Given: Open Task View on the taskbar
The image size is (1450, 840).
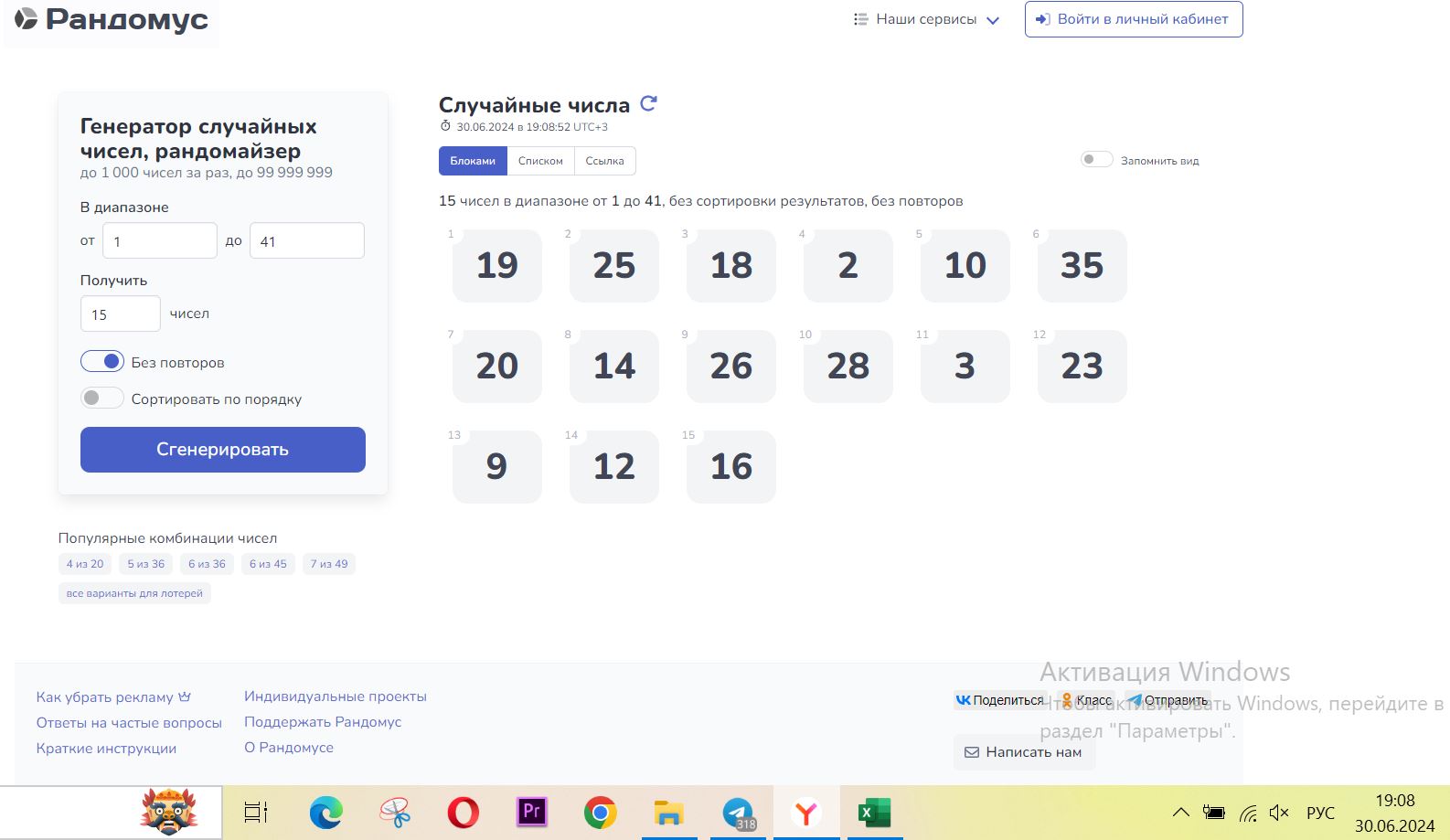Looking at the screenshot, I should click(x=256, y=812).
